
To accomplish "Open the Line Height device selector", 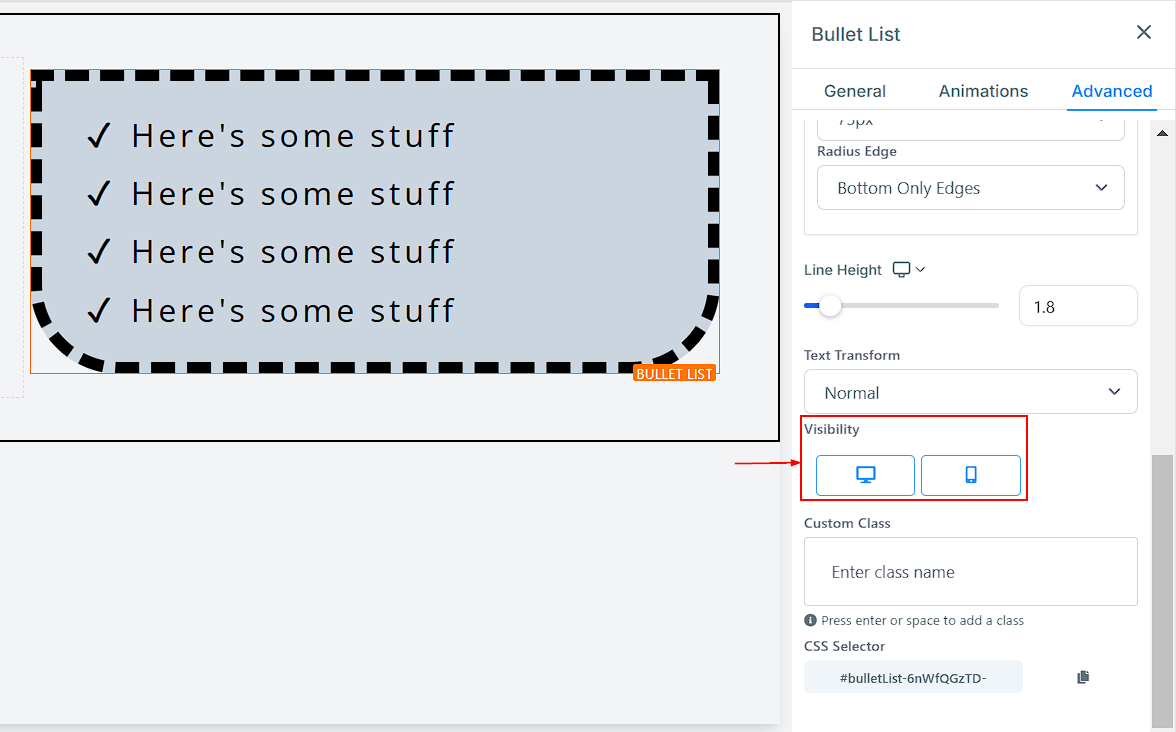I will pos(908,270).
